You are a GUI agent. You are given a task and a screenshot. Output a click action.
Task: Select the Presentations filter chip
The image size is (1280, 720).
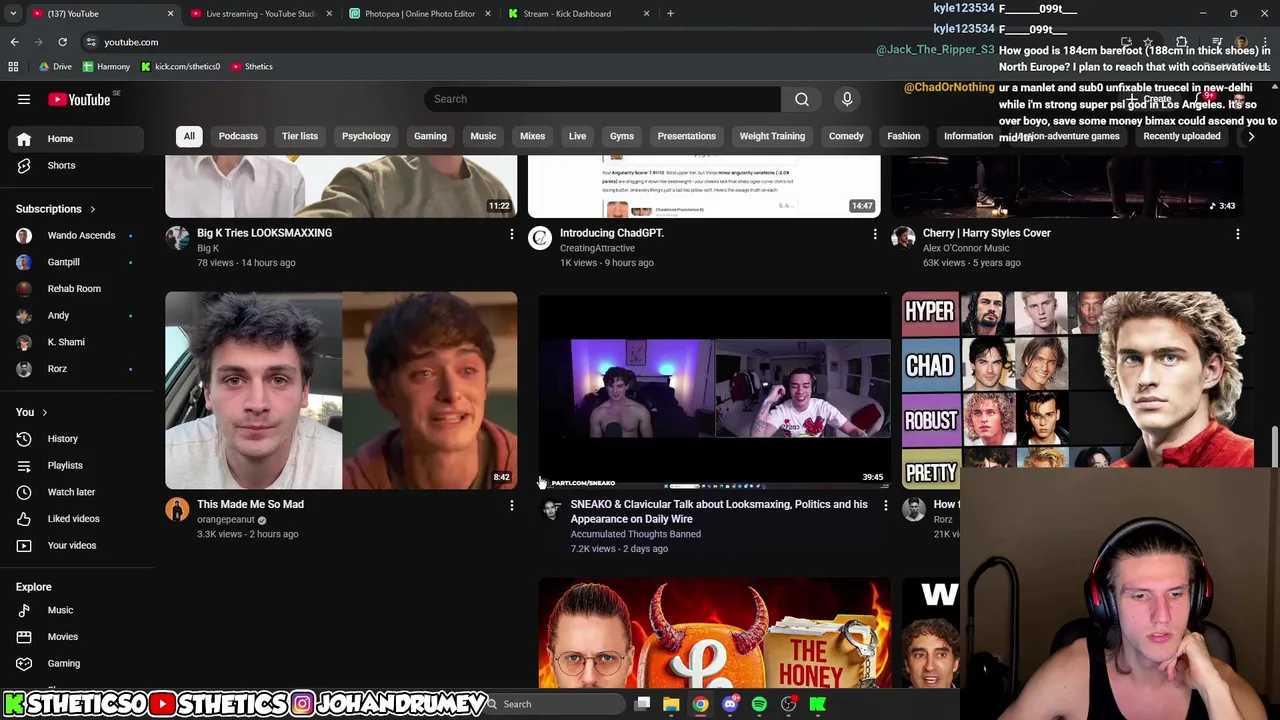pos(687,136)
